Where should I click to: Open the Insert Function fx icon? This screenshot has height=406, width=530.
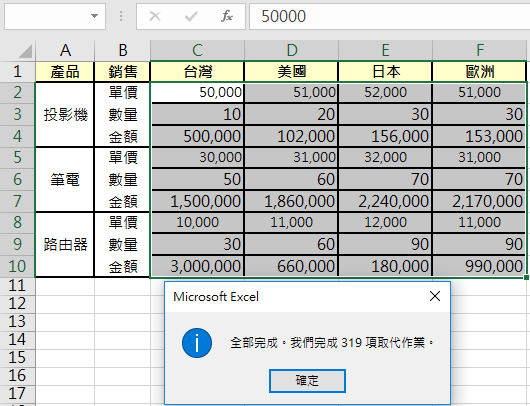227,16
